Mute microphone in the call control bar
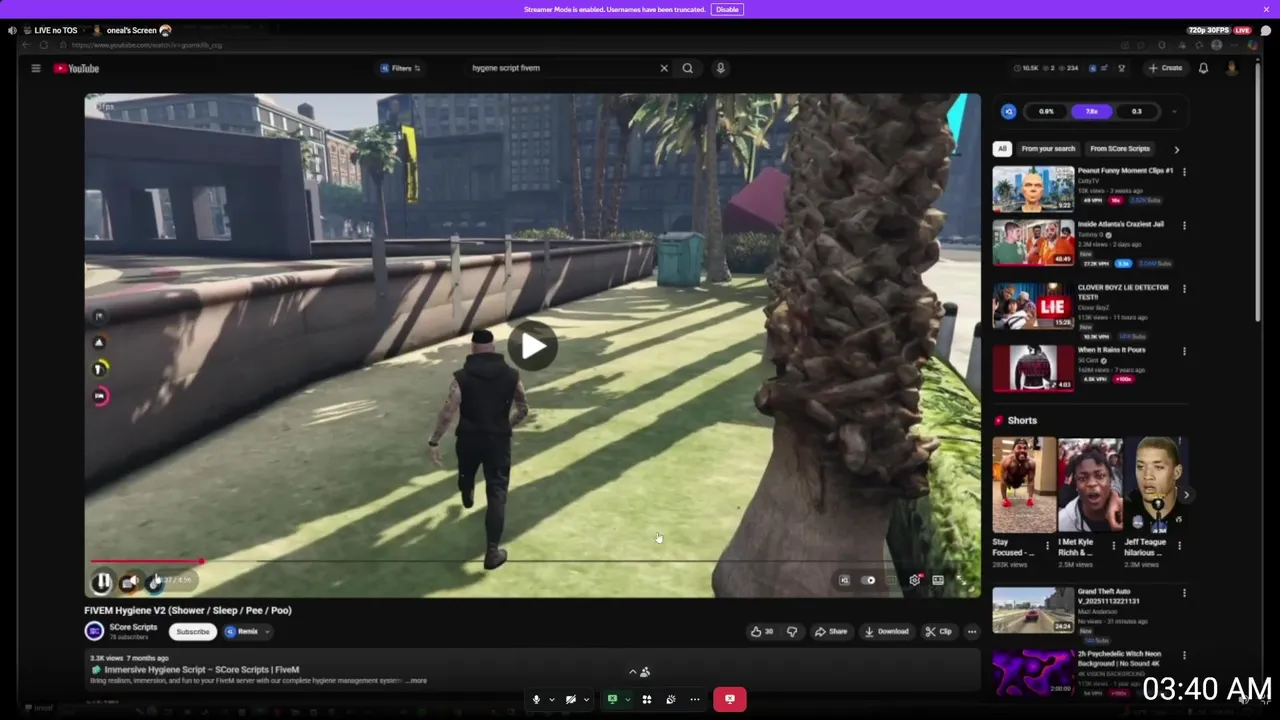Screen dimensions: 1280x720 [x=536, y=699]
